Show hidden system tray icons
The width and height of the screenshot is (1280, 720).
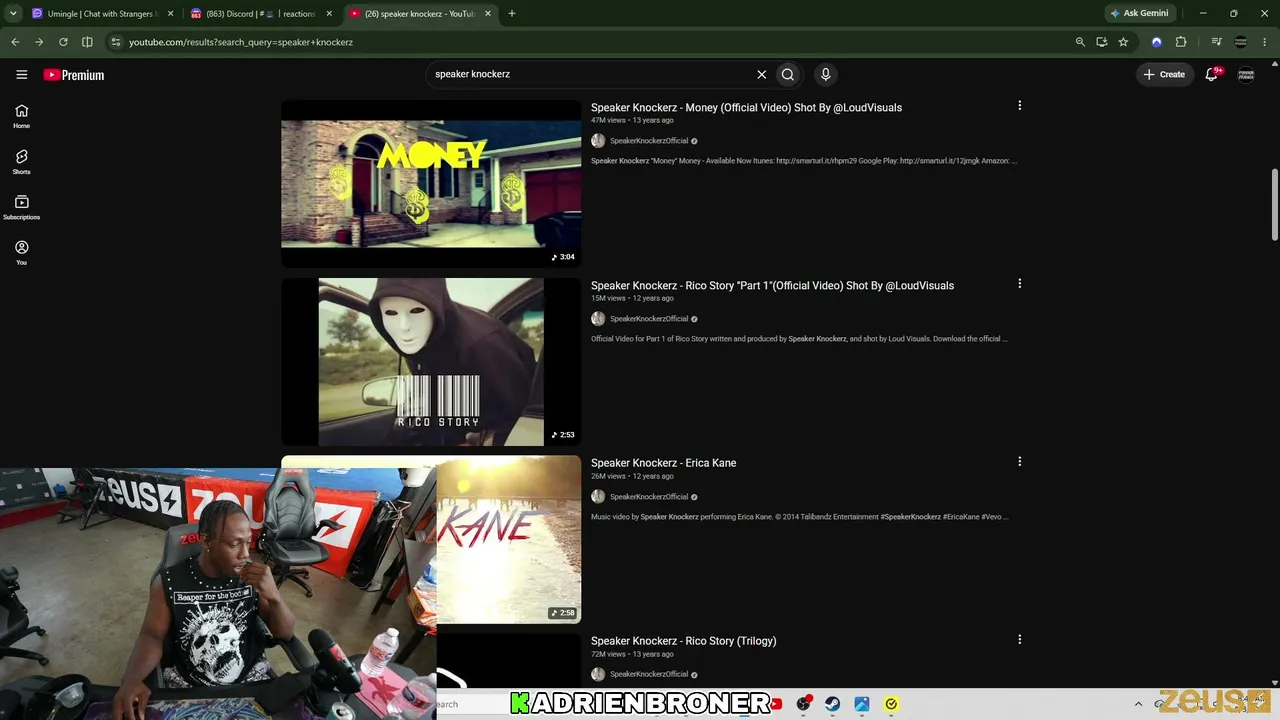[1138, 704]
